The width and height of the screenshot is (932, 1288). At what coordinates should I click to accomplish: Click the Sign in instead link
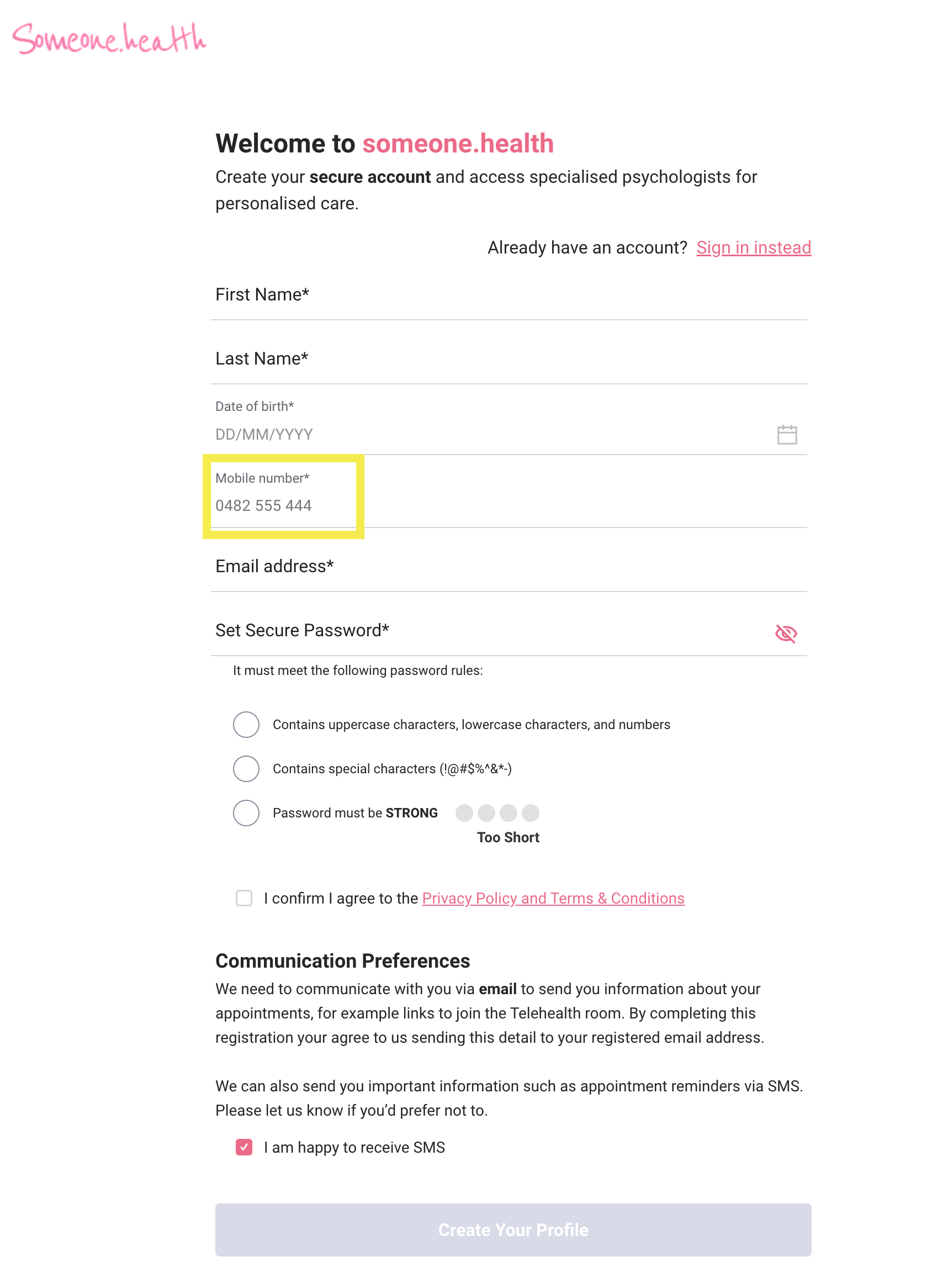pos(754,247)
